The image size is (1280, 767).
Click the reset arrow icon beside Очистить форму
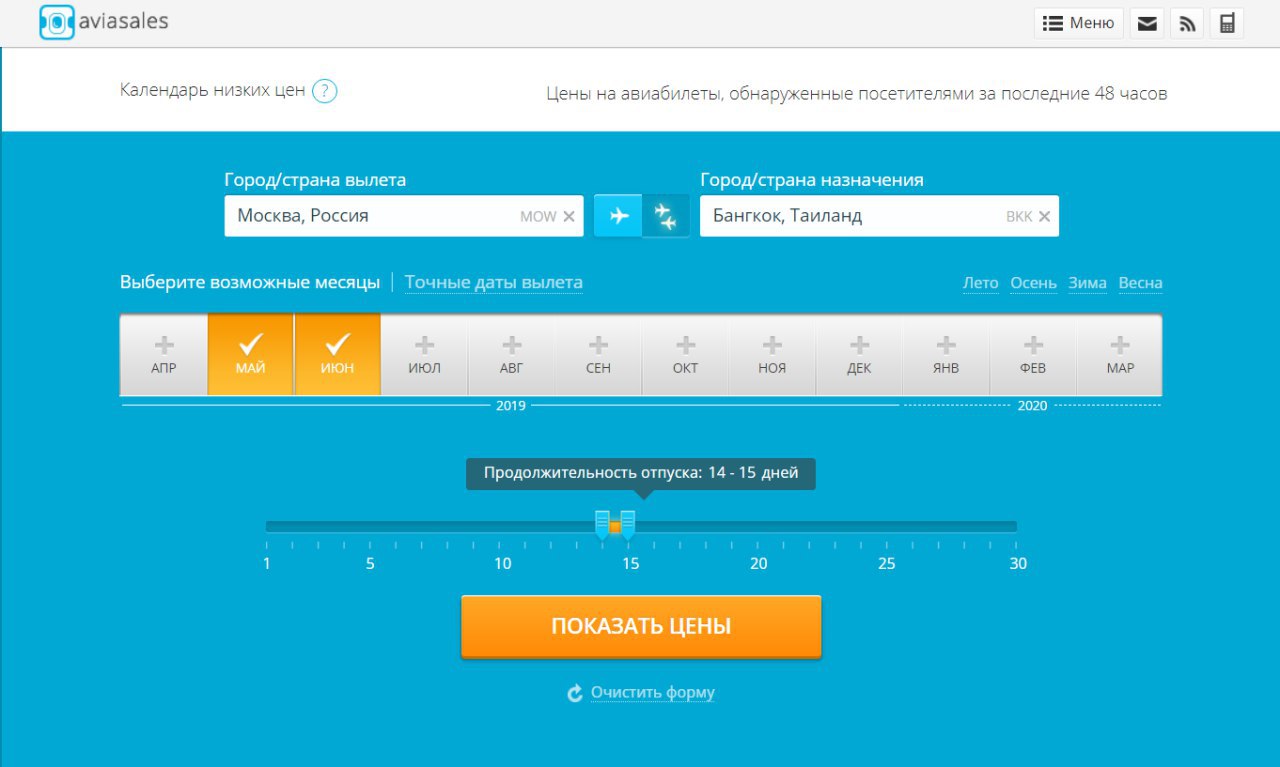point(575,693)
